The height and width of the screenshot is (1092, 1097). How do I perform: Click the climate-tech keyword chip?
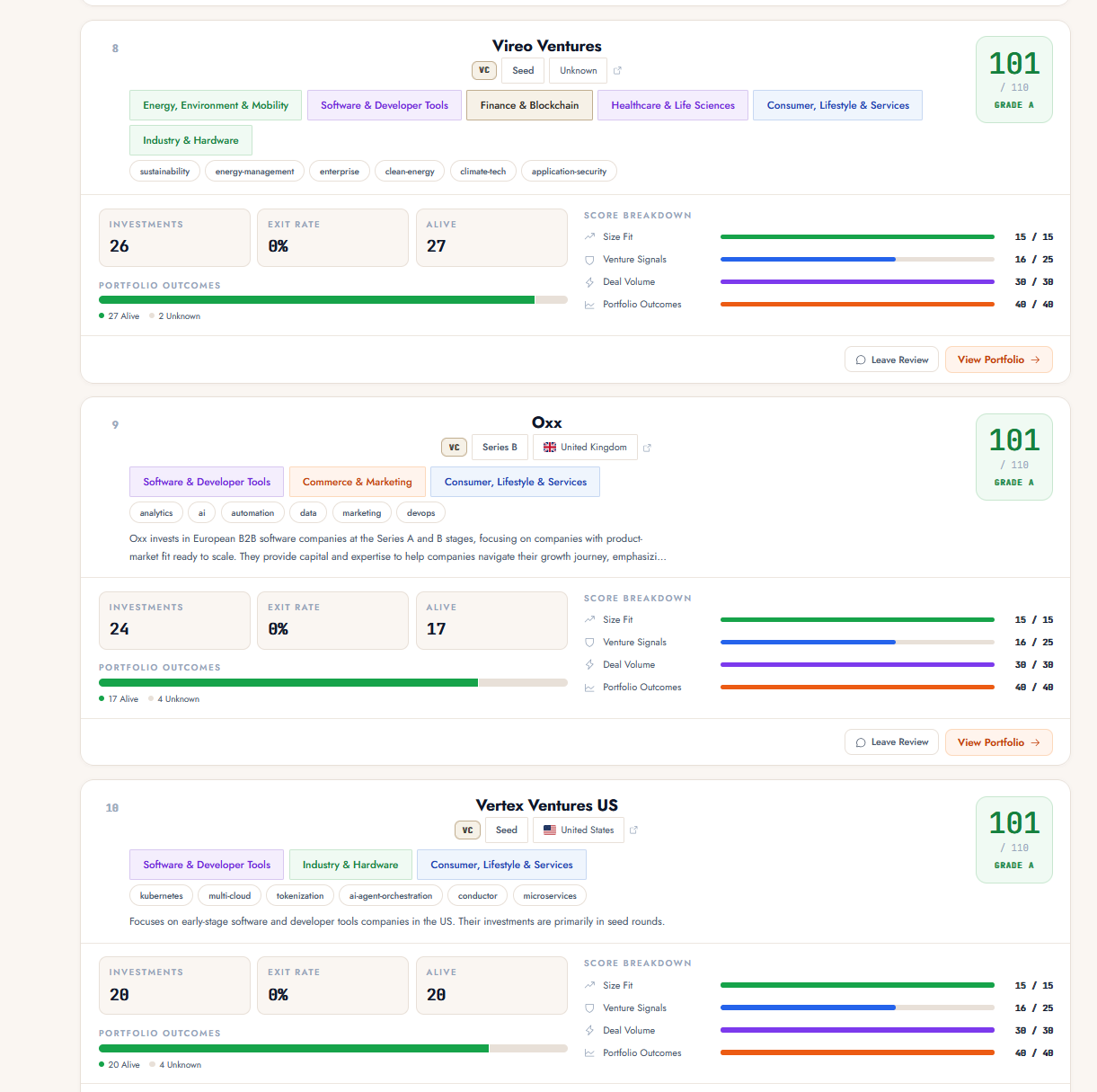[x=483, y=172]
